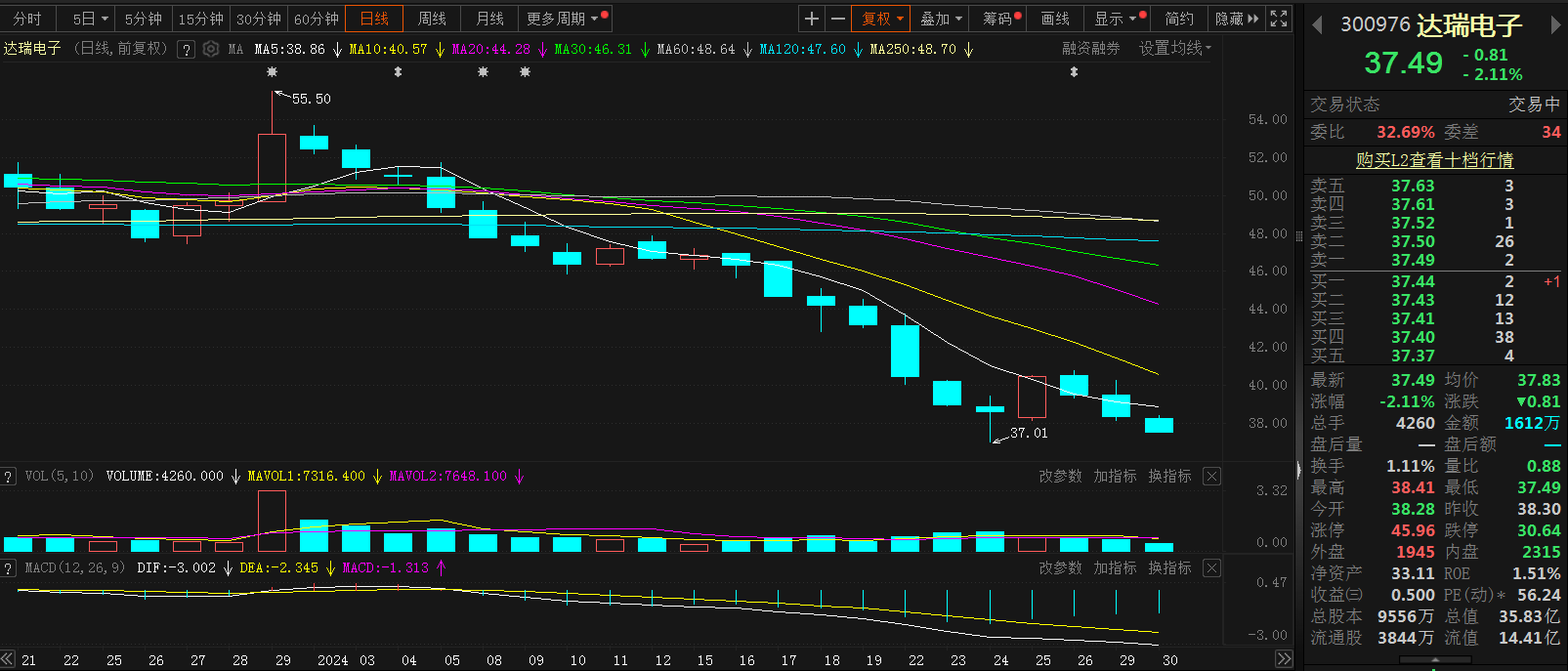Click the MA250:48.70 label

point(912,49)
